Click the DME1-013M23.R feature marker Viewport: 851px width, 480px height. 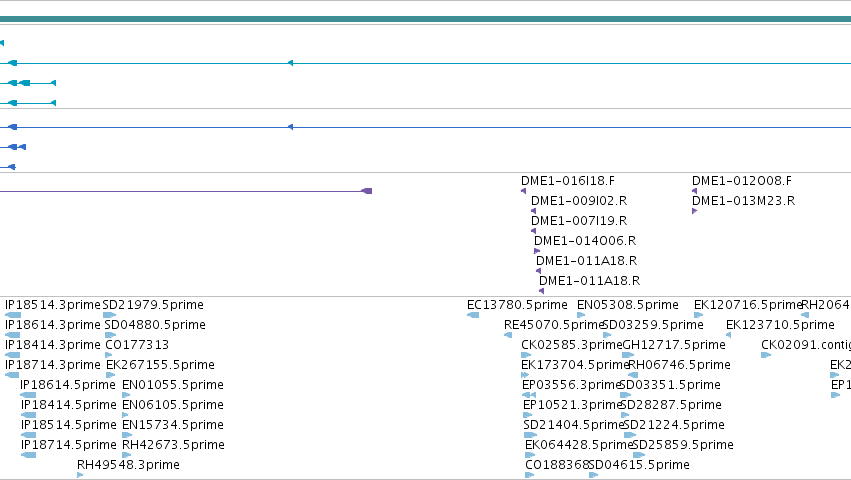694,211
